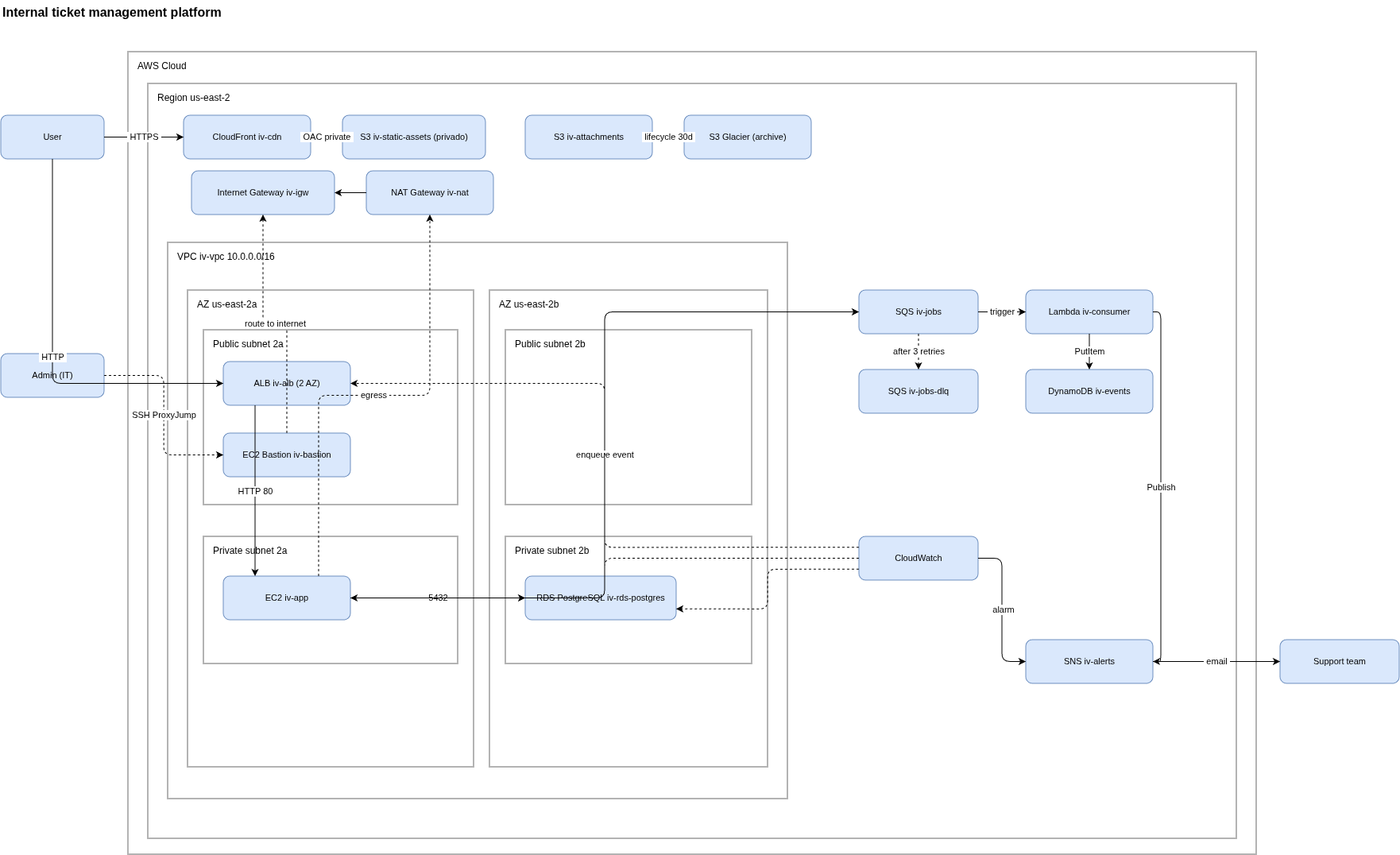Screen dimensions: 1400x855
Task: Click the 'HTTPS' connection label
Action: (144, 137)
